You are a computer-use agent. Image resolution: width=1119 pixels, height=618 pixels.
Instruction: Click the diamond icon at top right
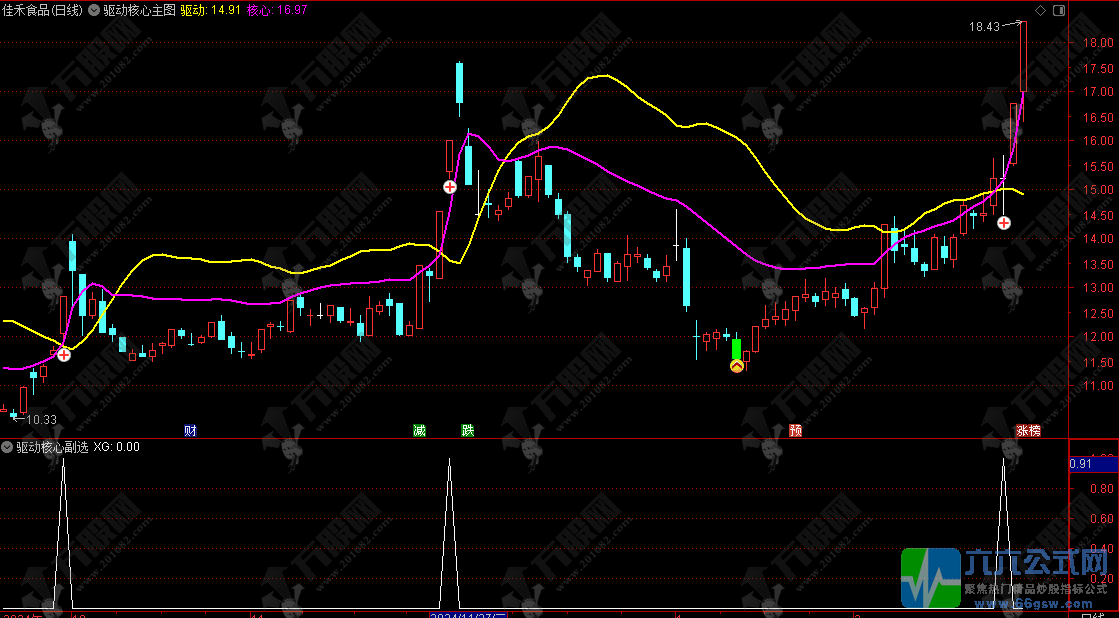[x=1040, y=10]
